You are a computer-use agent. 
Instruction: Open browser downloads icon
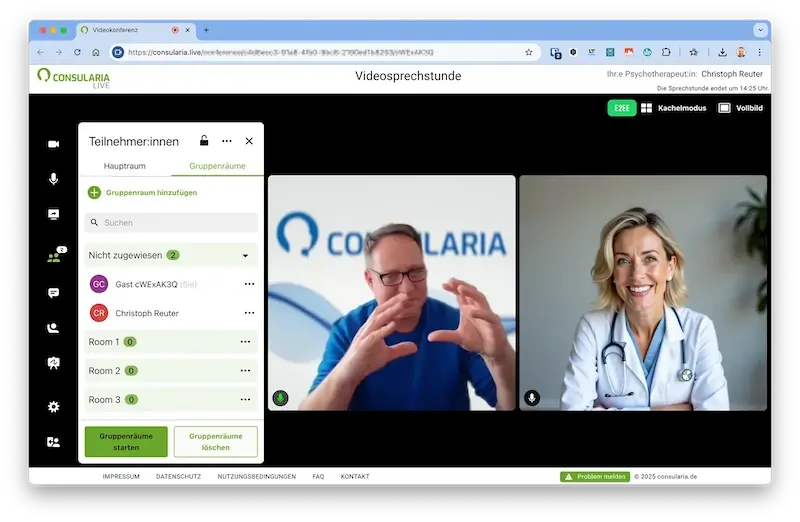[722, 52]
